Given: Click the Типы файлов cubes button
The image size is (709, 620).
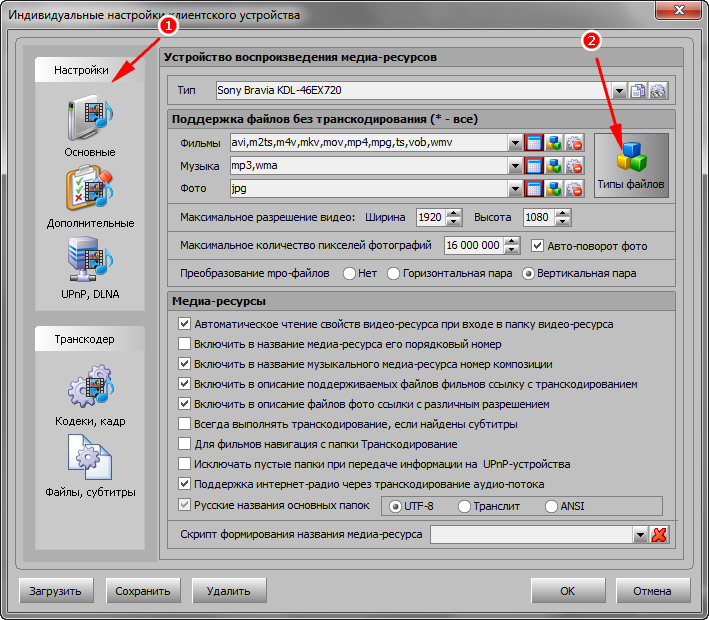Looking at the screenshot, I should (630, 164).
